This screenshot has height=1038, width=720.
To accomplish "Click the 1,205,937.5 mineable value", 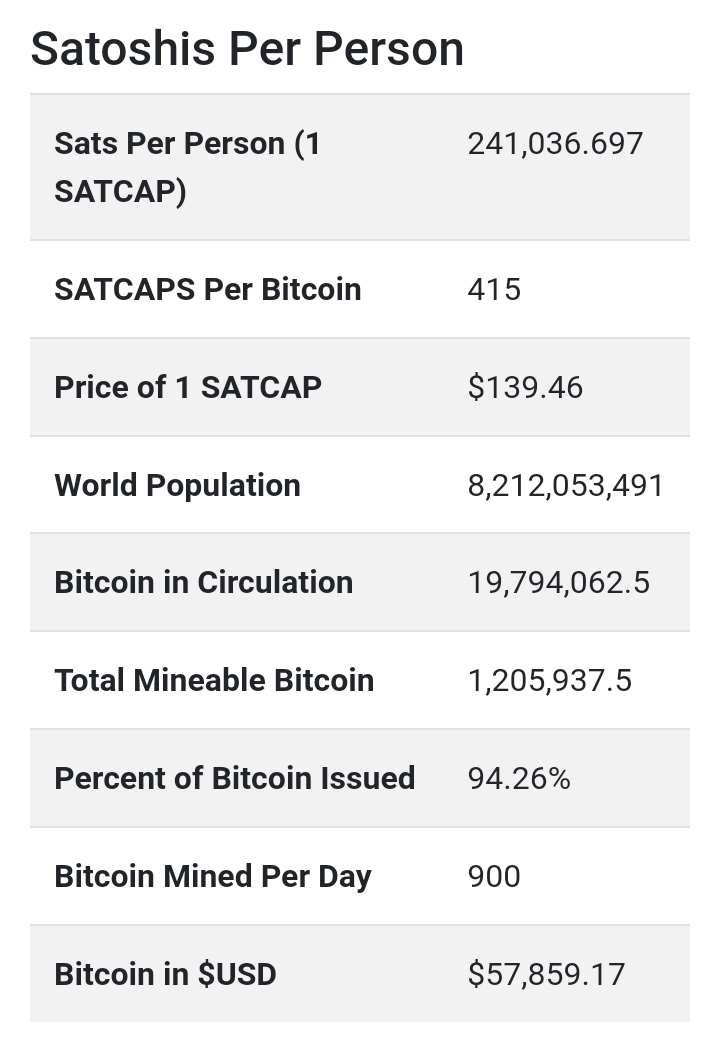I will click(x=549, y=680).
